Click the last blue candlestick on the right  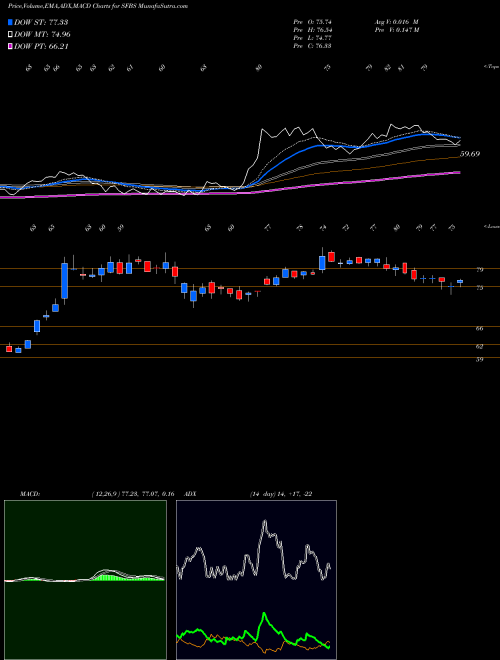[460, 282]
